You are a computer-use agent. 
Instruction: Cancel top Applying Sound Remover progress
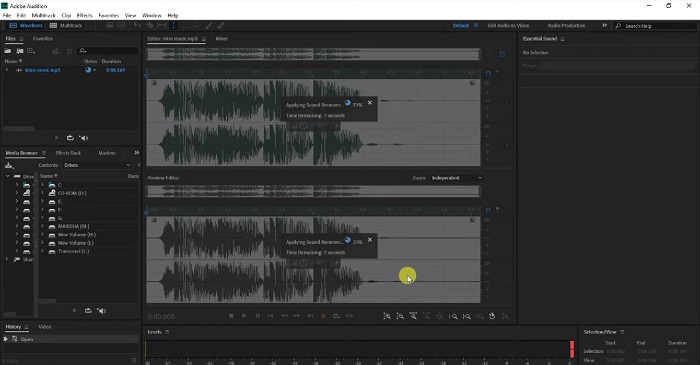370,103
